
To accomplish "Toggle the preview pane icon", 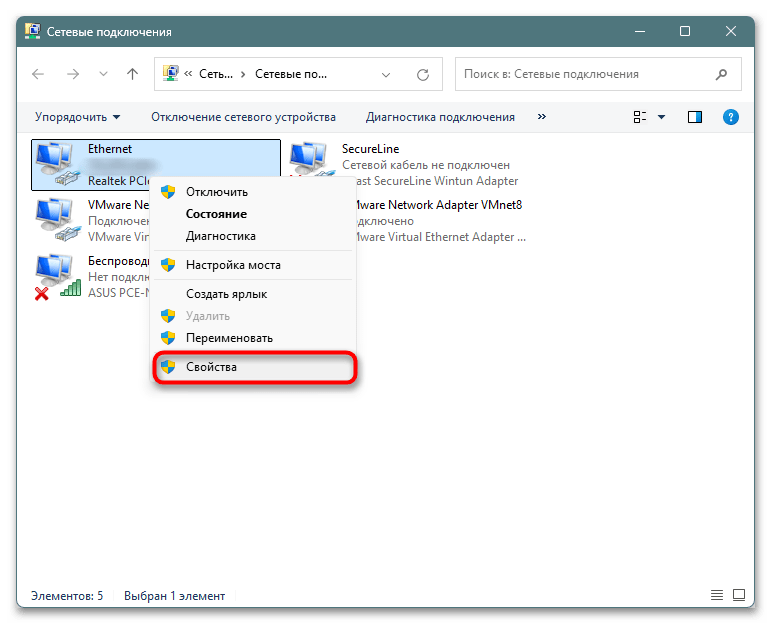I will pyautogui.click(x=695, y=117).
